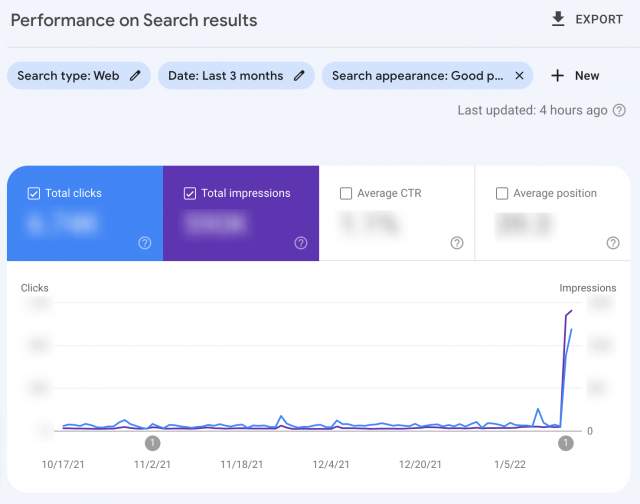The width and height of the screenshot is (640, 504).
Task: Open the Date: Last 3 months filter chip
Action: point(225,76)
